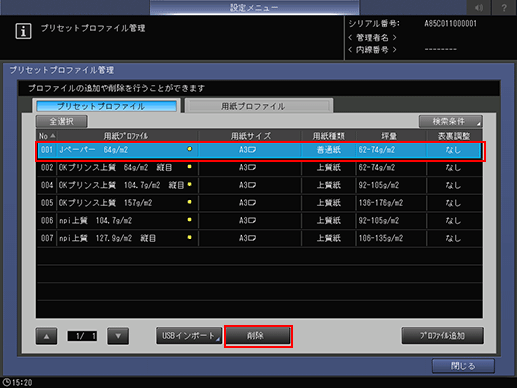Open the 検索条件 search options
Screen dimensions: 517x388
tap(450, 121)
